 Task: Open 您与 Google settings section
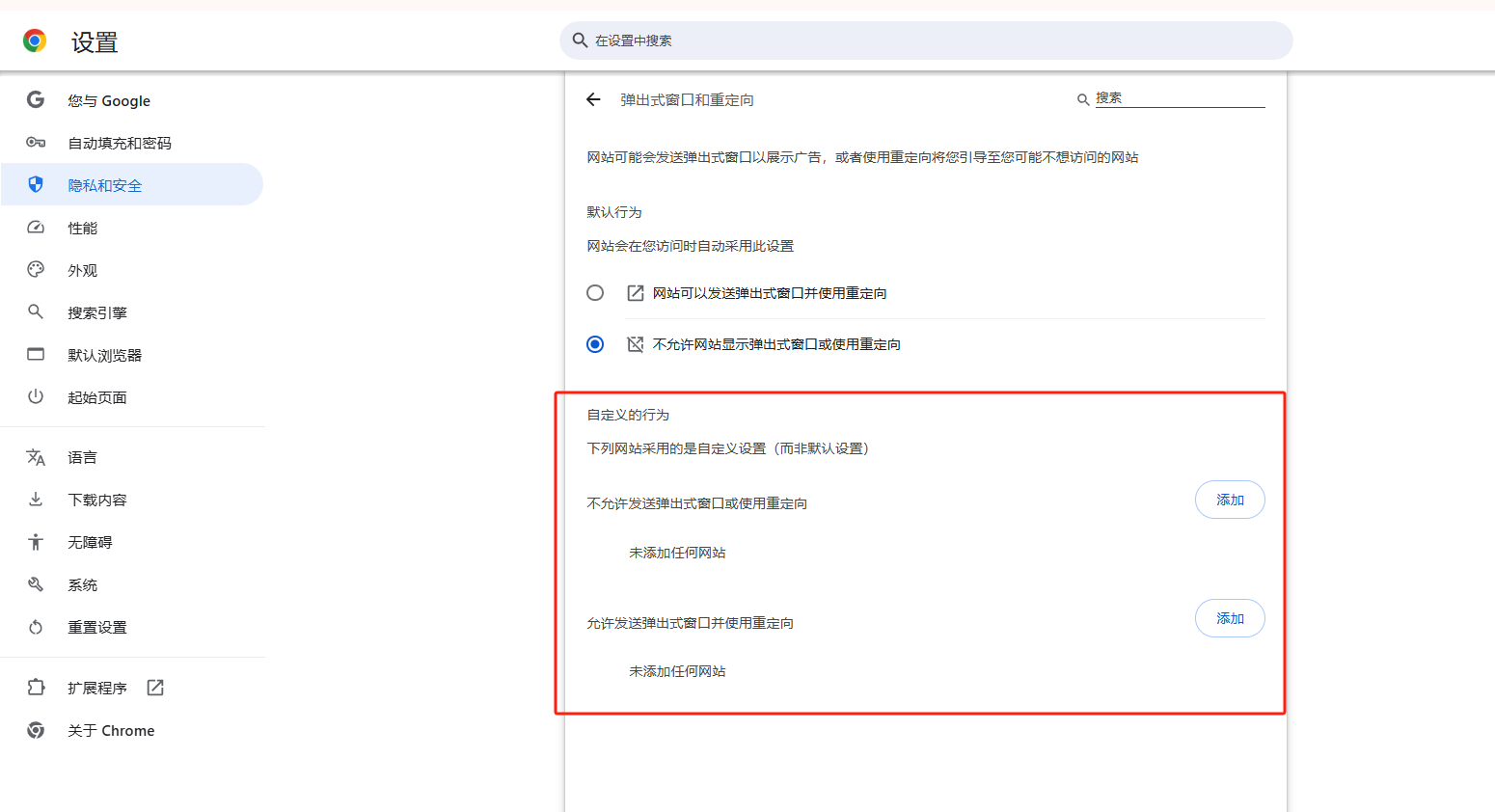pos(132,100)
